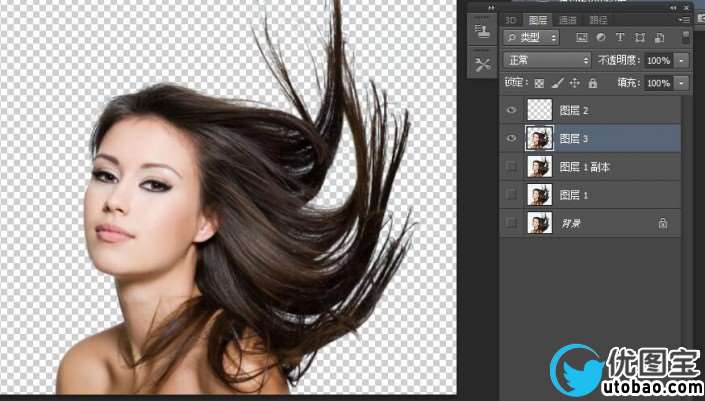The height and width of the screenshot is (401, 705).
Task: Select 背景 layer thumbnail
Action: pos(540,223)
